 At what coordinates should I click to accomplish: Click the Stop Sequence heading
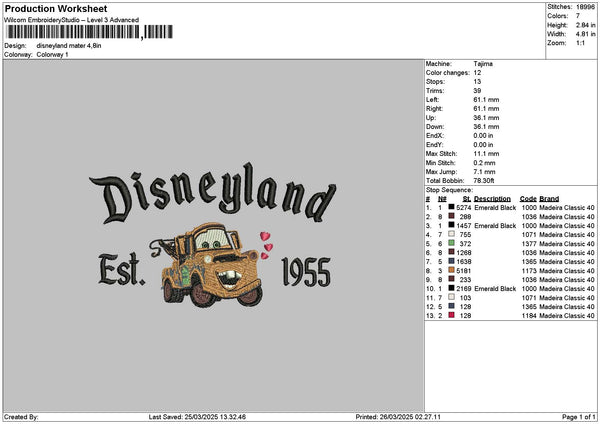pyautogui.click(x=449, y=190)
